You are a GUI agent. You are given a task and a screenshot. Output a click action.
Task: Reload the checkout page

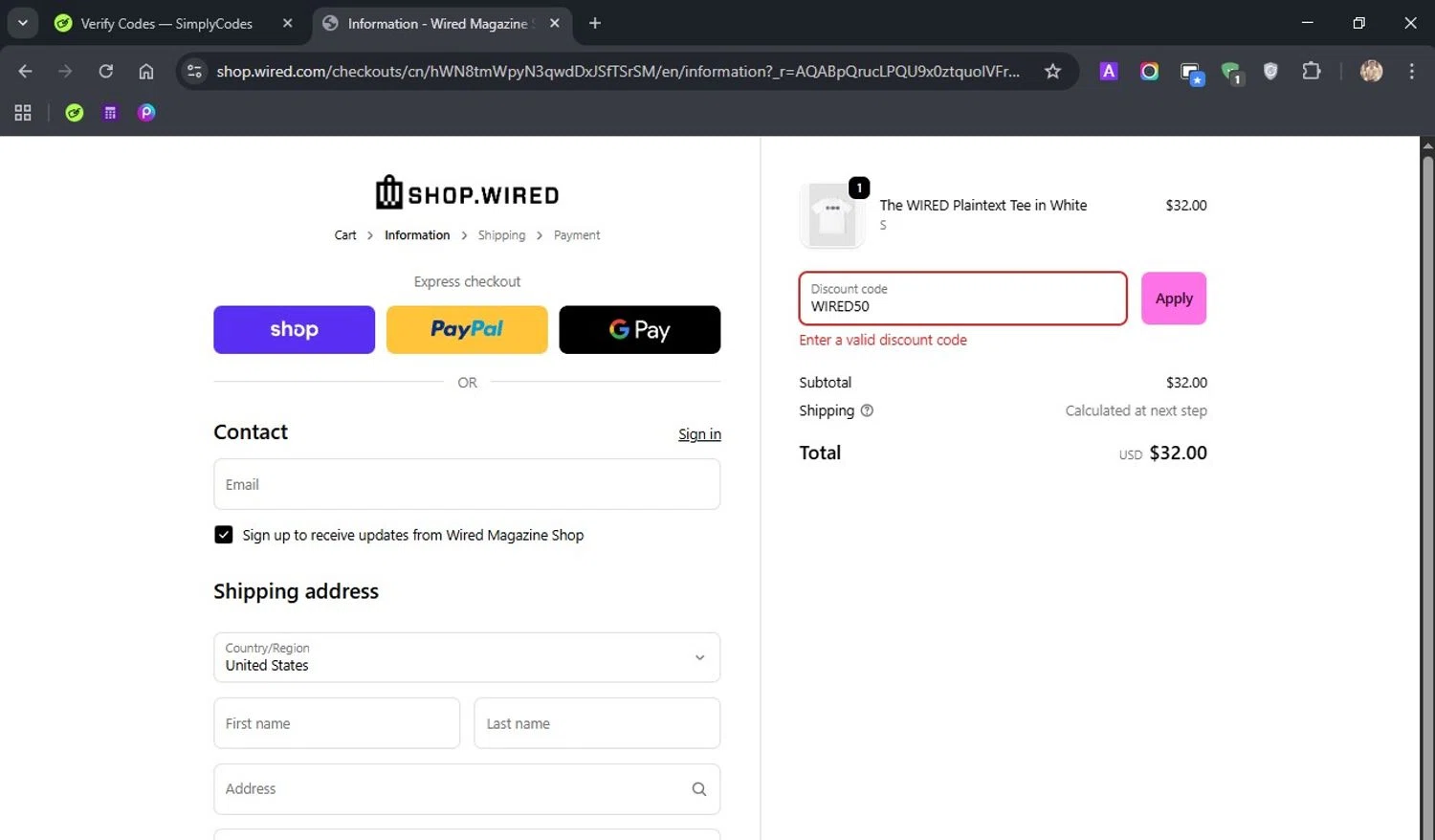click(x=105, y=71)
